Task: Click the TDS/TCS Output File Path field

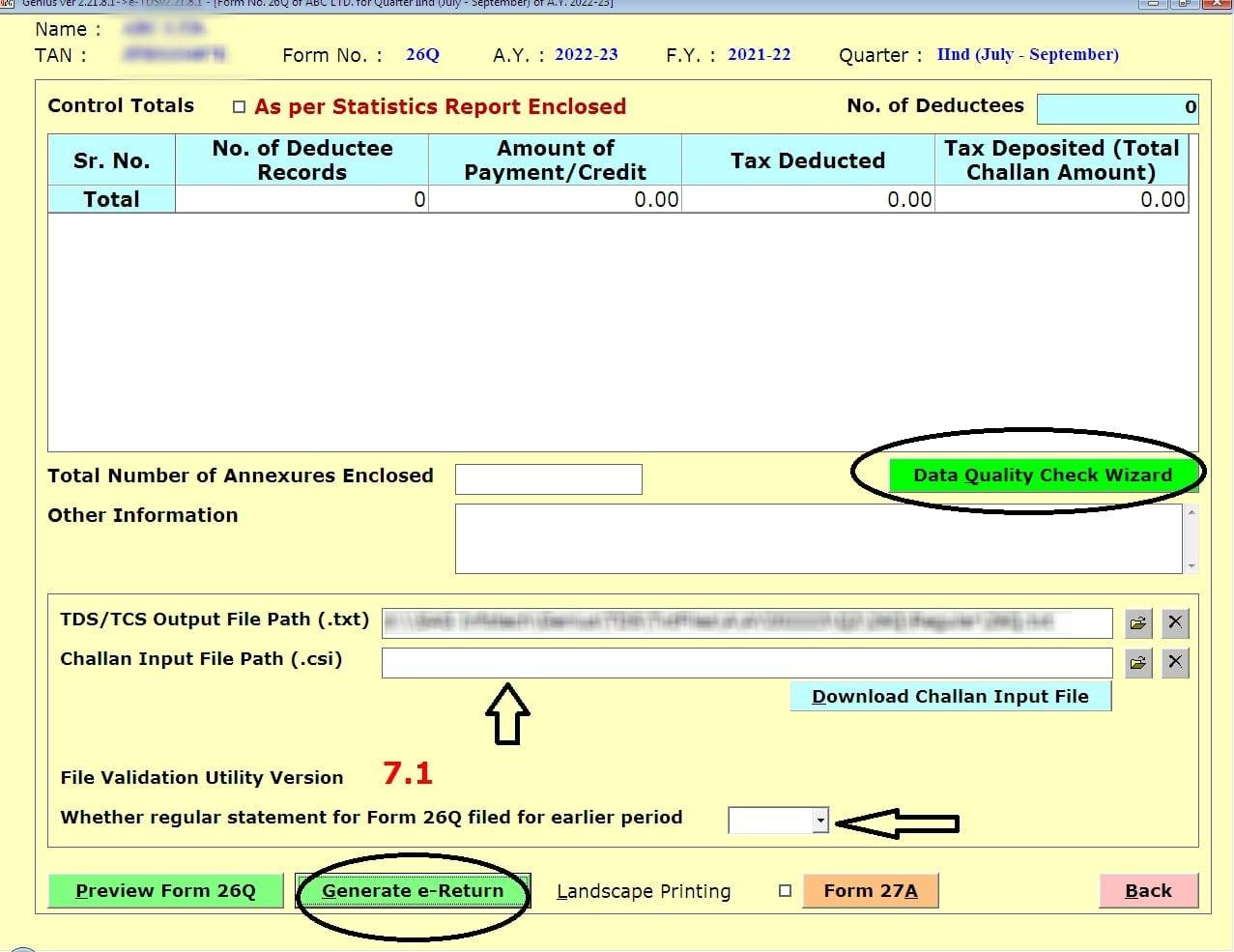Action: pos(746,623)
